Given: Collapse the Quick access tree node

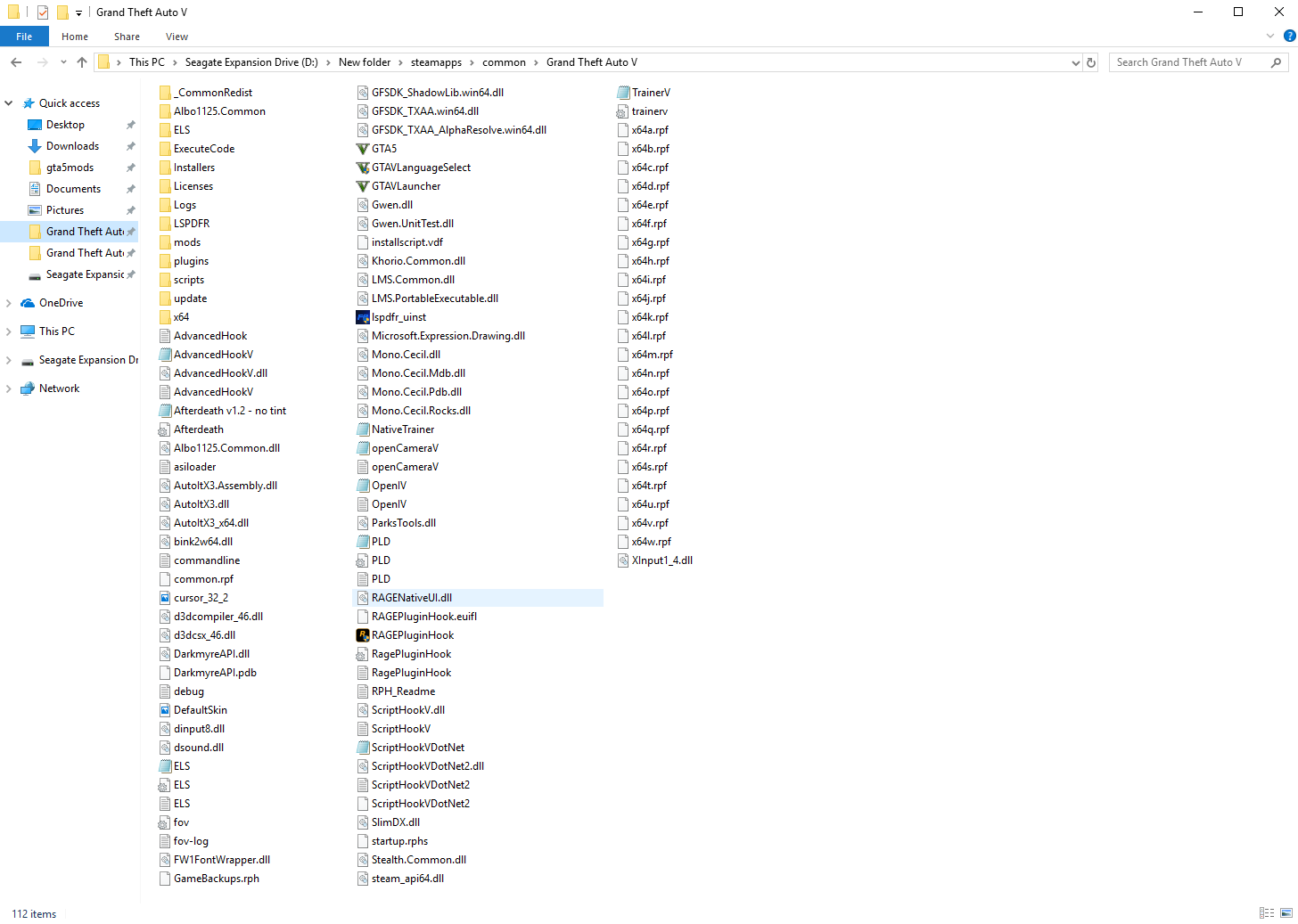Looking at the screenshot, I should [9, 103].
